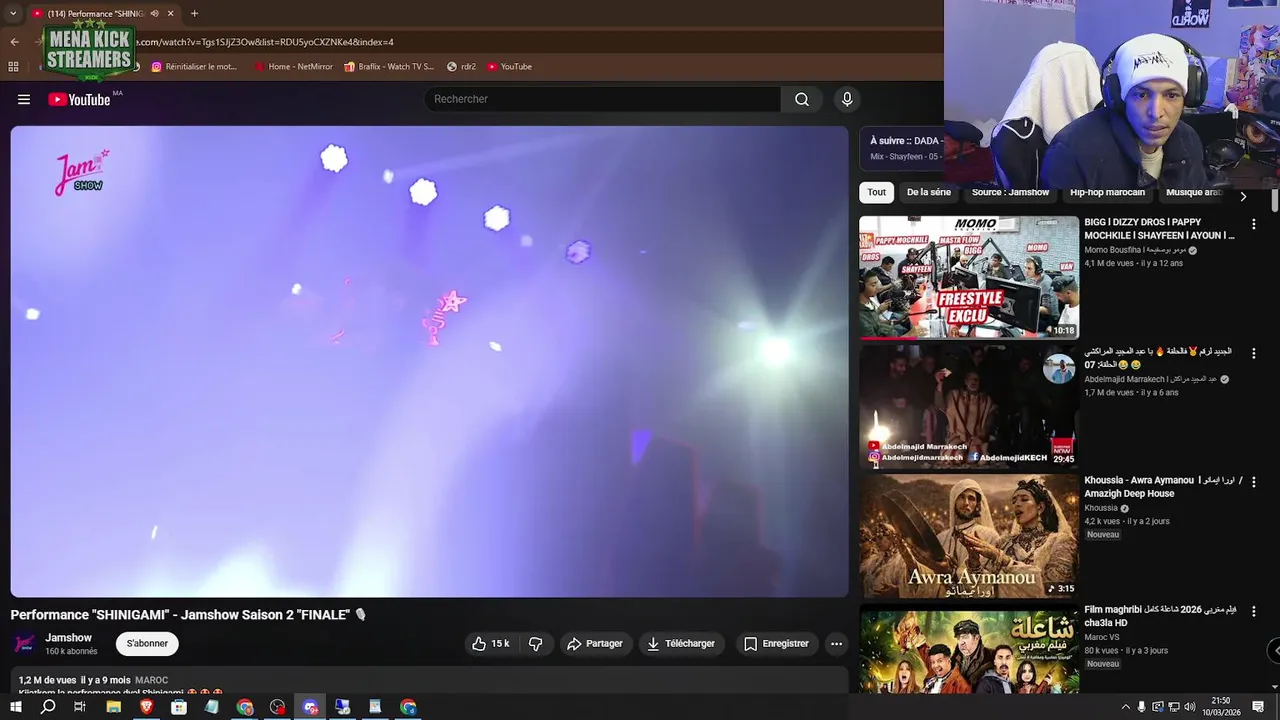Show hidden system tray icons
The image size is (1280, 720).
pyautogui.click(x=1126, y=707)
